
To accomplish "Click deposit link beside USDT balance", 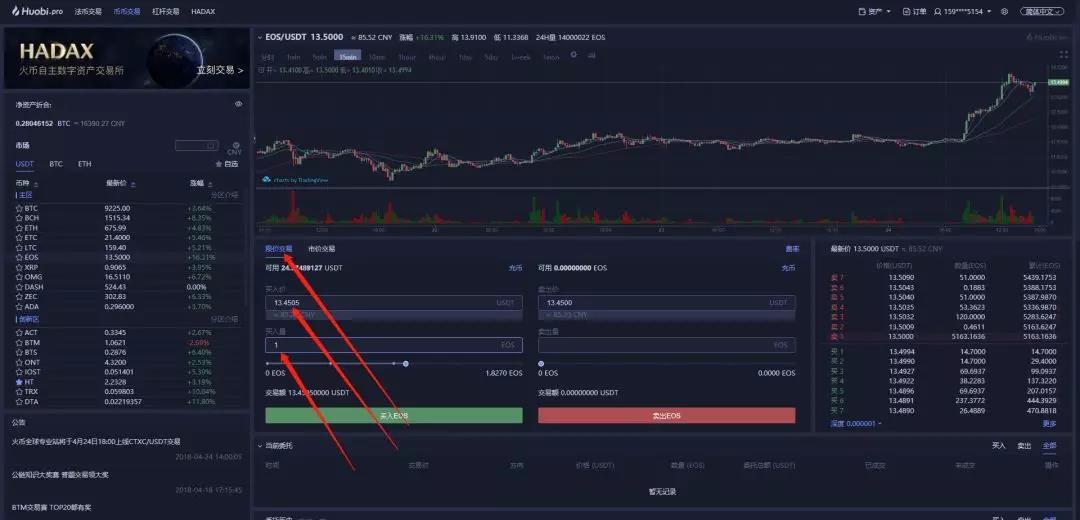I will (x=516, y=268).
